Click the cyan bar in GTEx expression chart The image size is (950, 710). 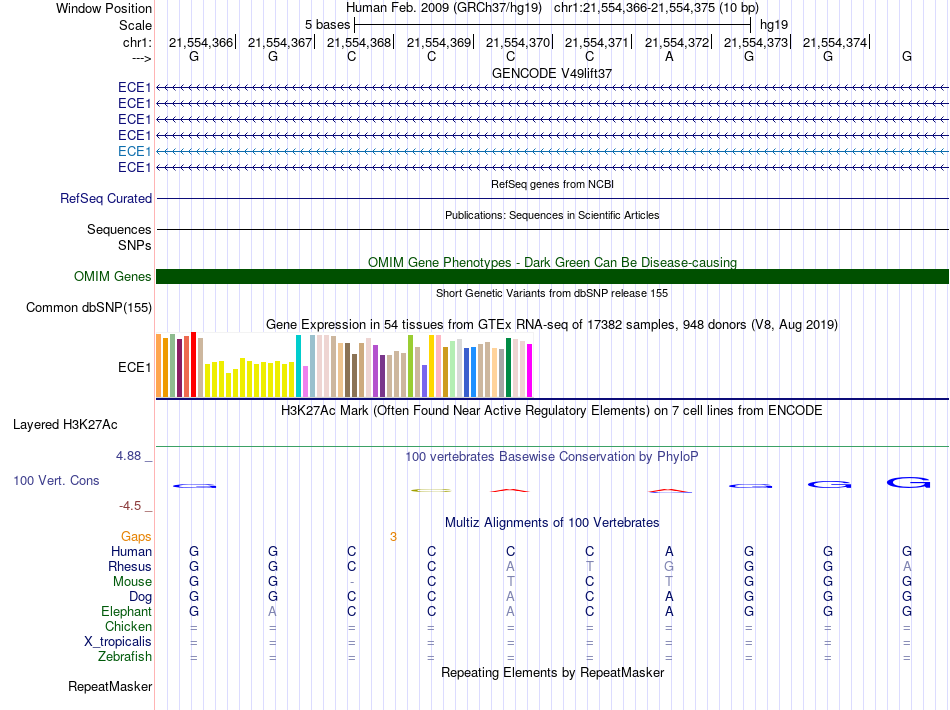point(299,366)
